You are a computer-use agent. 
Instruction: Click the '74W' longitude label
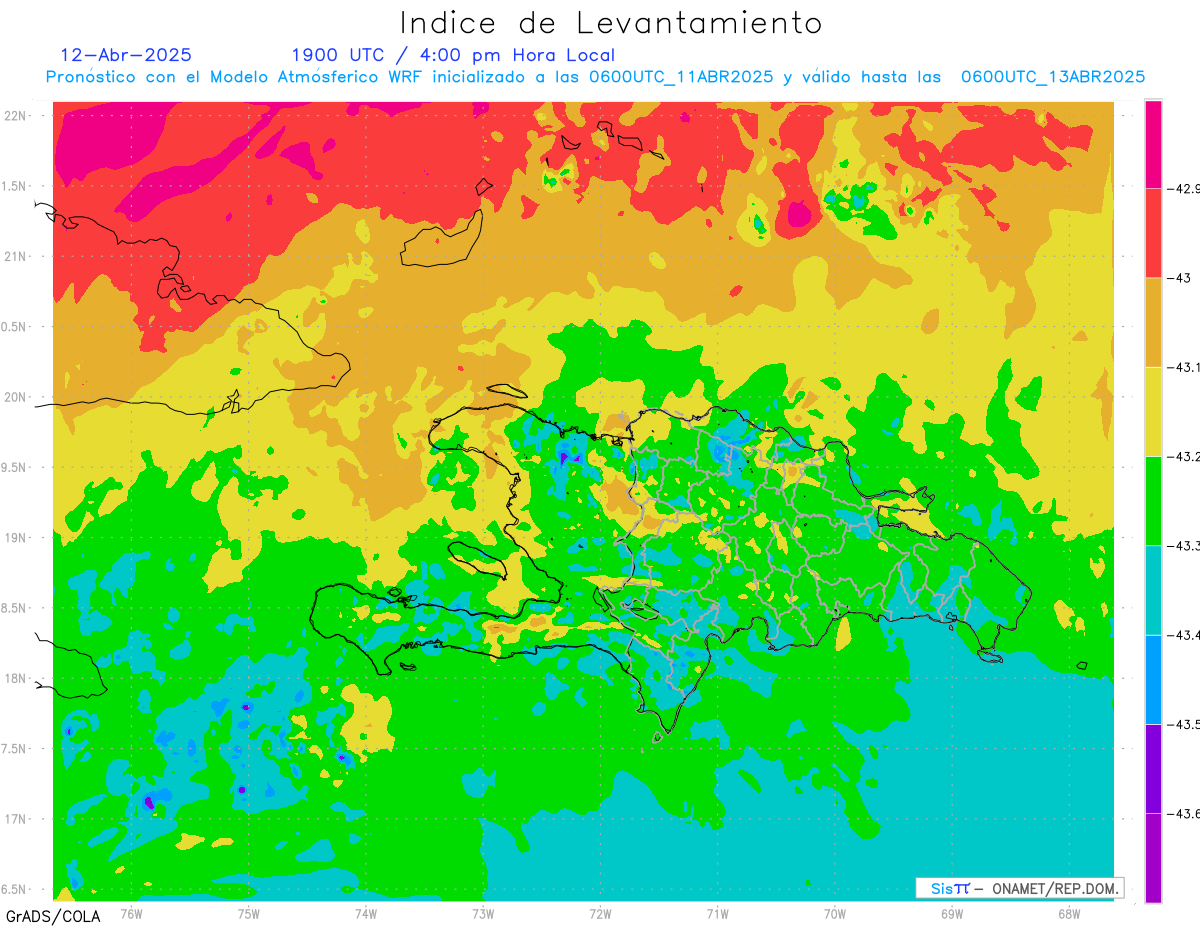(366, 913)
